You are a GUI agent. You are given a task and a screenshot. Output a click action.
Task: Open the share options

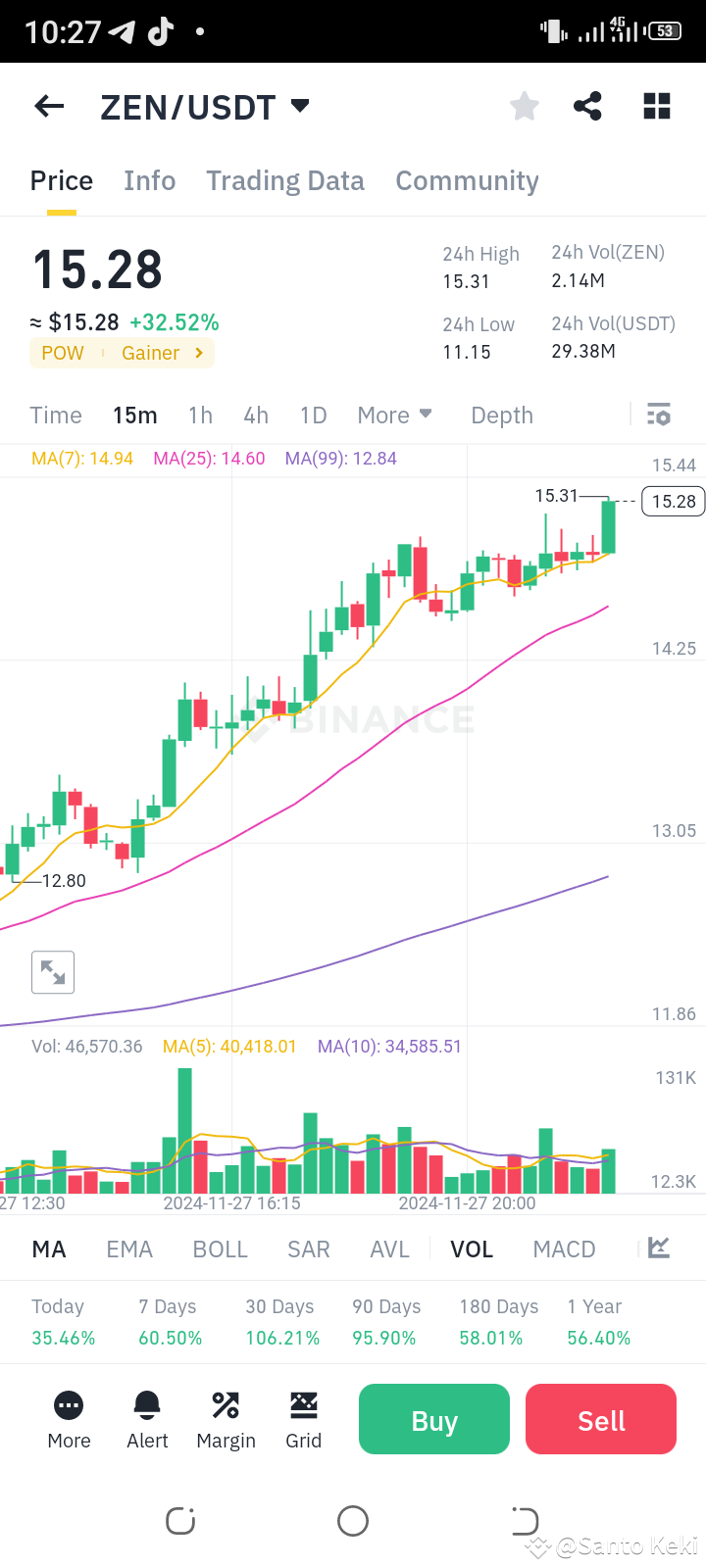pyautogui.click(x=587, y=106)
